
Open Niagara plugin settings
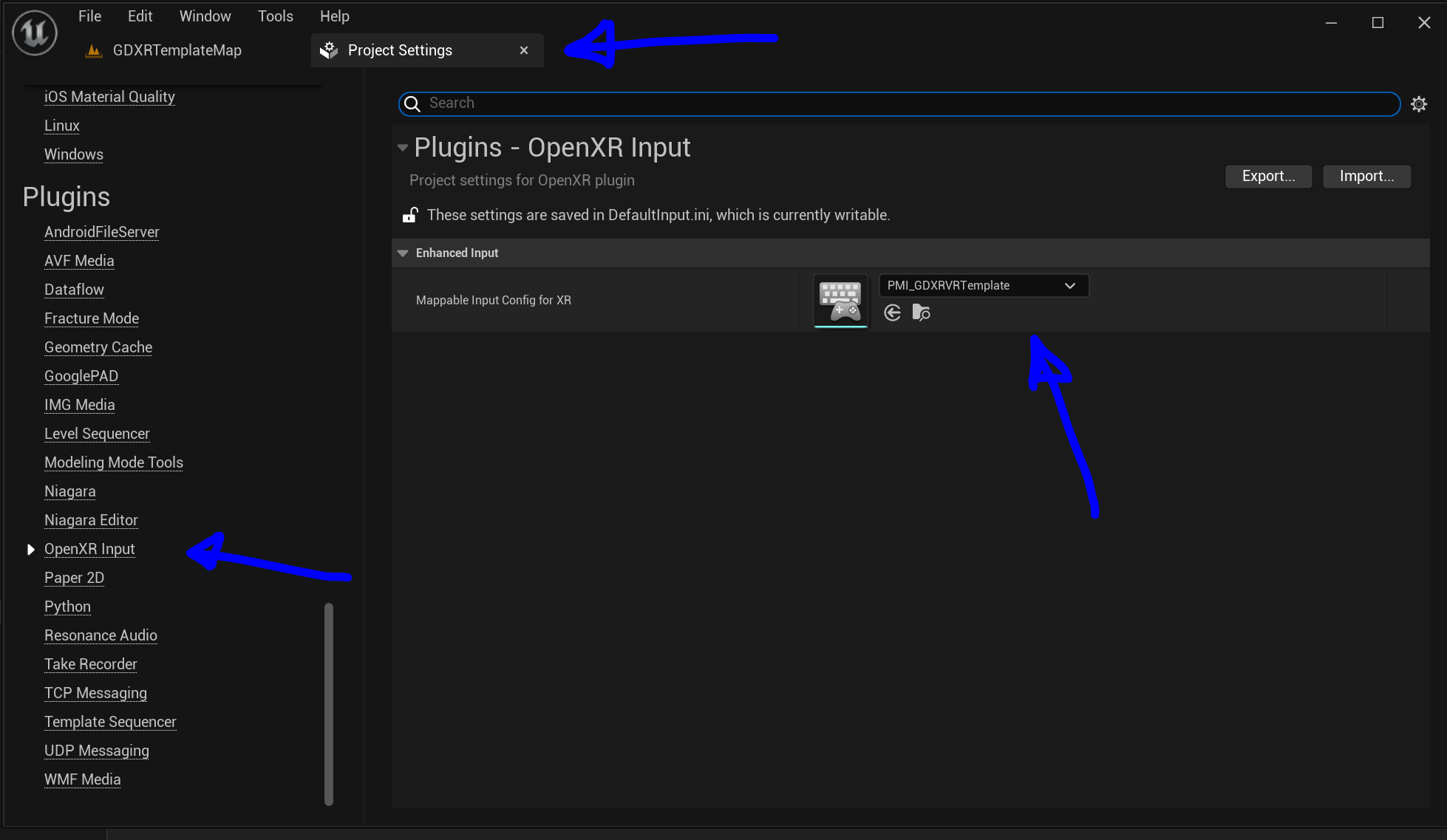(70, 491)
